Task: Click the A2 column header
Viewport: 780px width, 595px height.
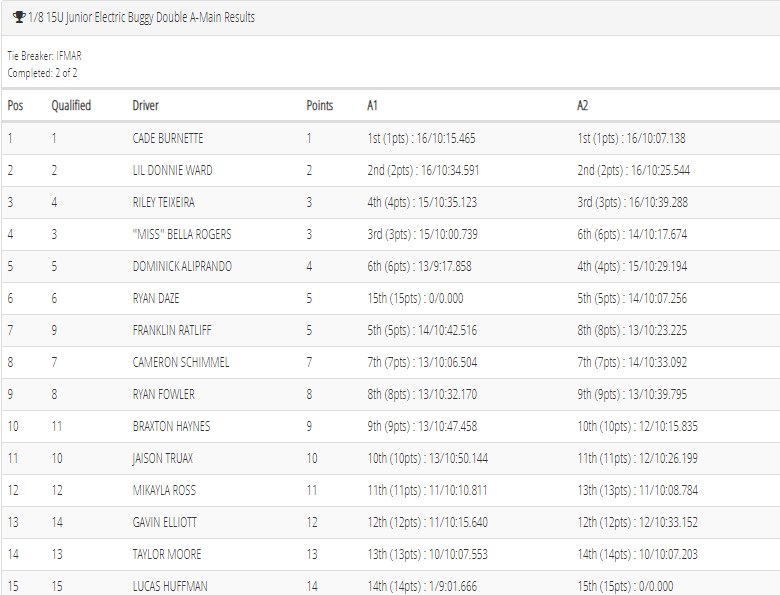Action: [583, 105]
